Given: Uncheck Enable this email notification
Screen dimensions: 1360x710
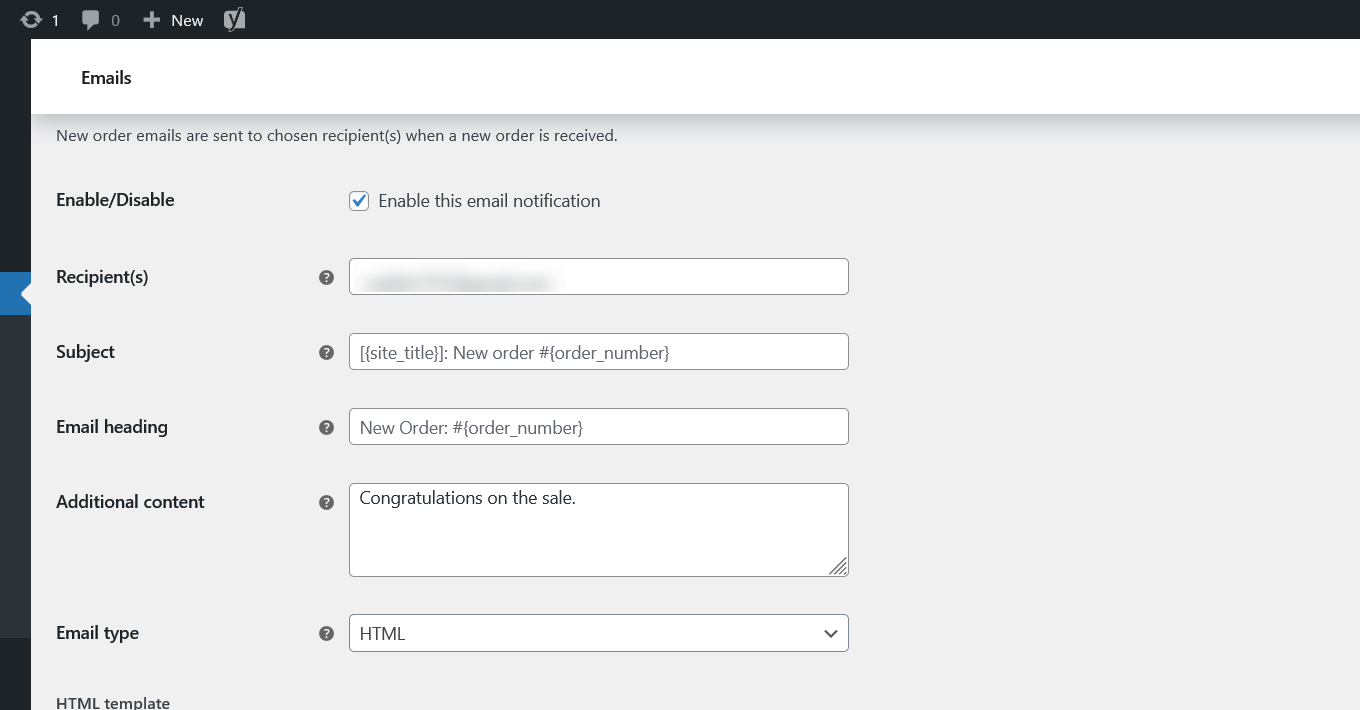Looking at the screenshot, I should tap(358, 200).
